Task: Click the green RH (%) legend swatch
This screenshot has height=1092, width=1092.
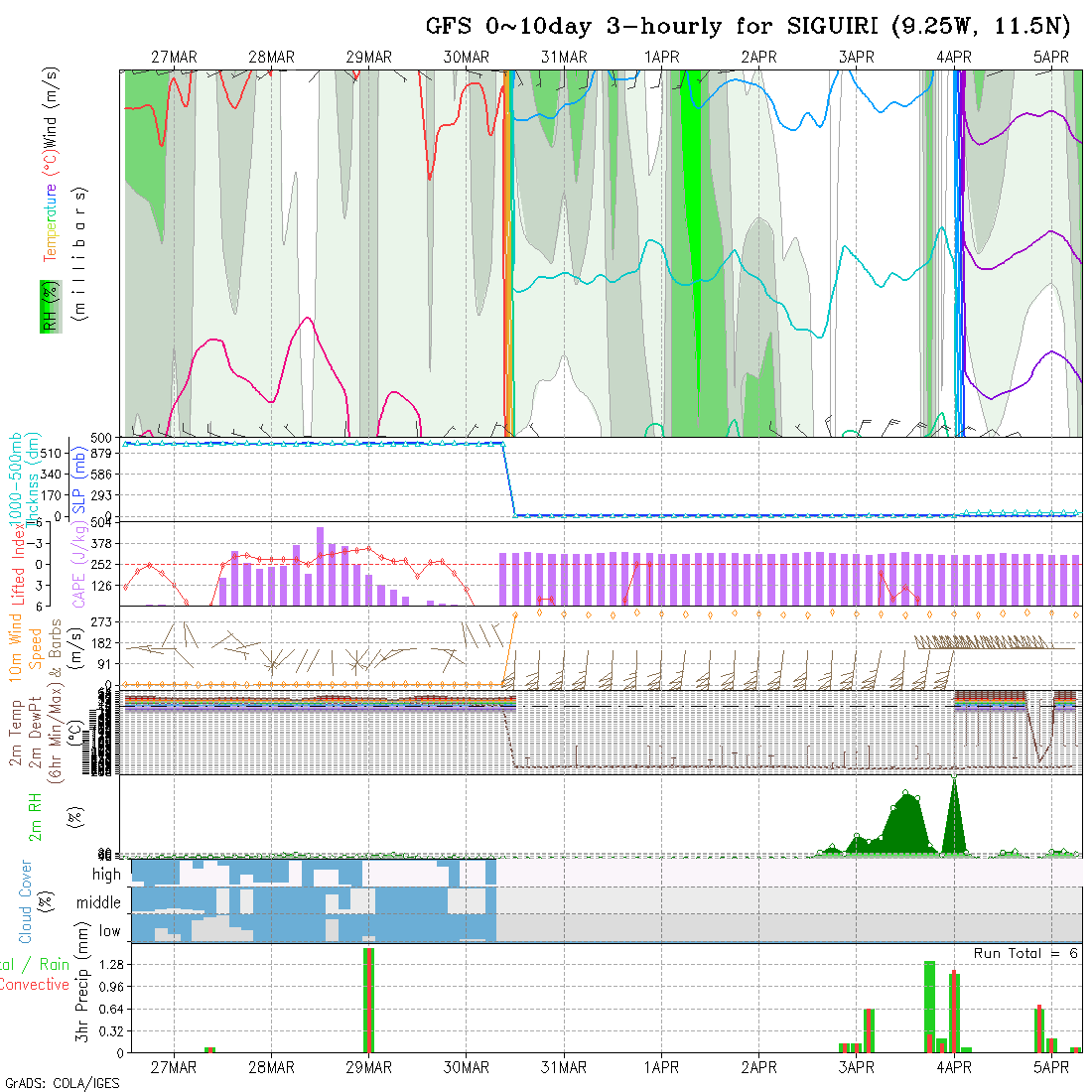Action: 47,306
